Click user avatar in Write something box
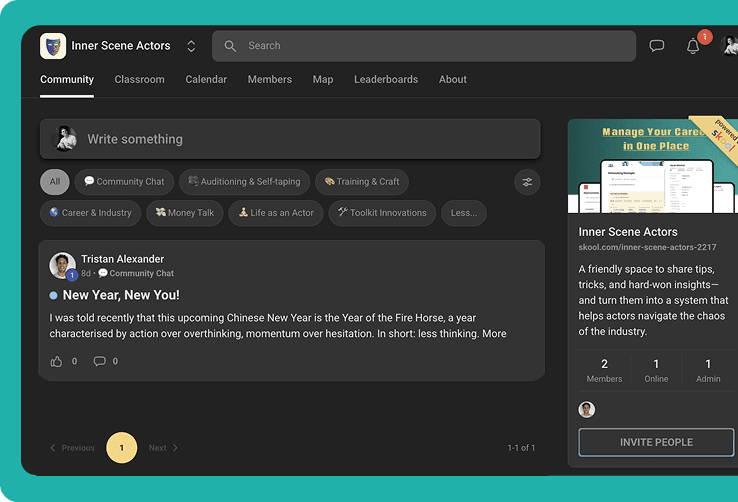The image size is (738, 502). click(64, 139)
